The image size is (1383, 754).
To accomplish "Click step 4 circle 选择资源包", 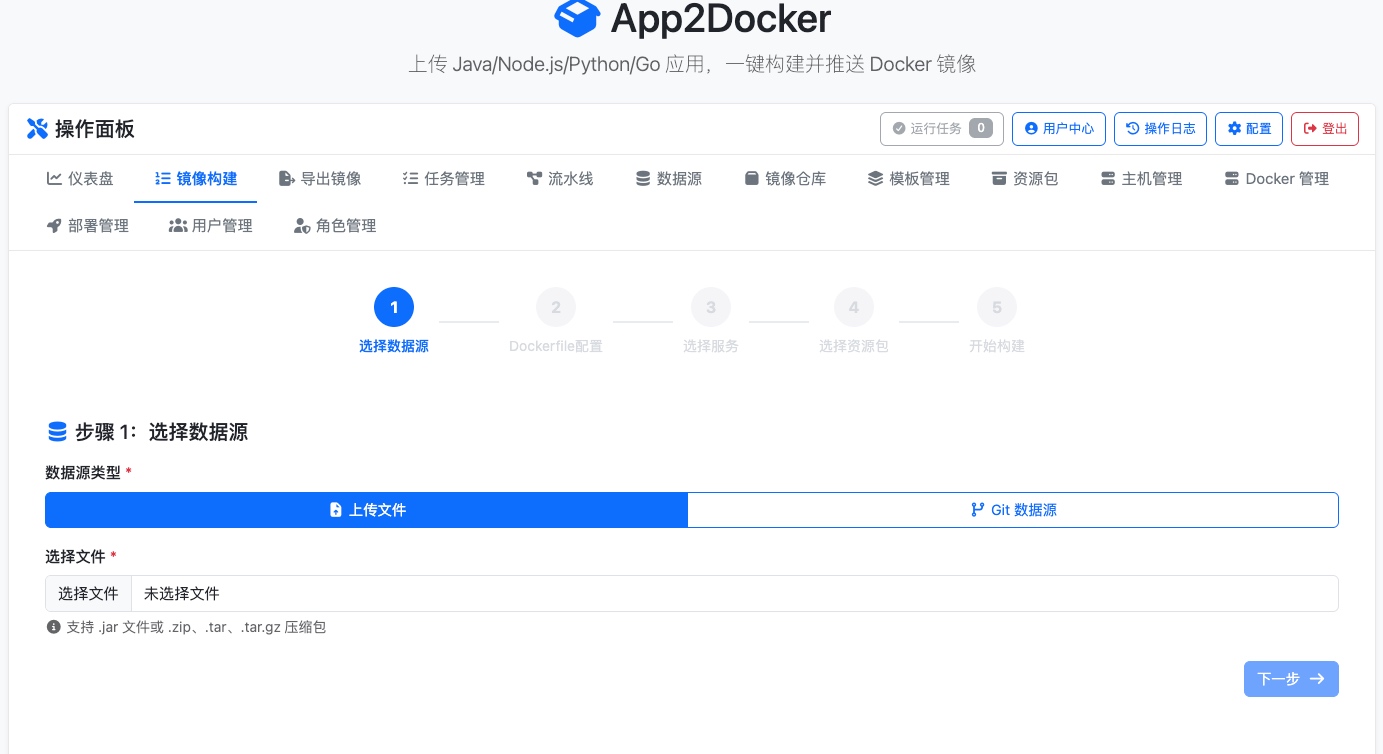I will click(x=854, y=307).
